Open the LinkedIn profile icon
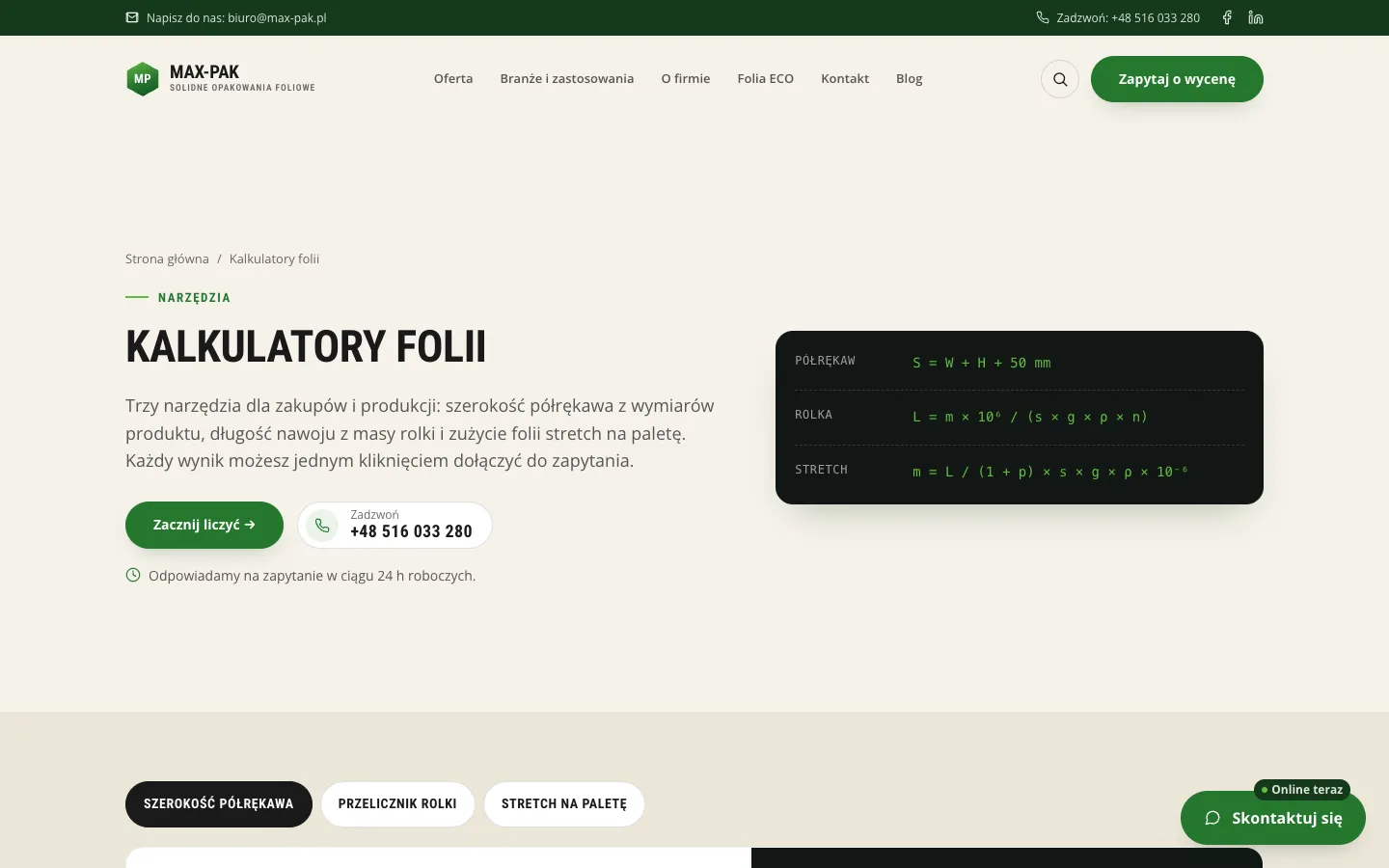 (x=1256, y=17)
